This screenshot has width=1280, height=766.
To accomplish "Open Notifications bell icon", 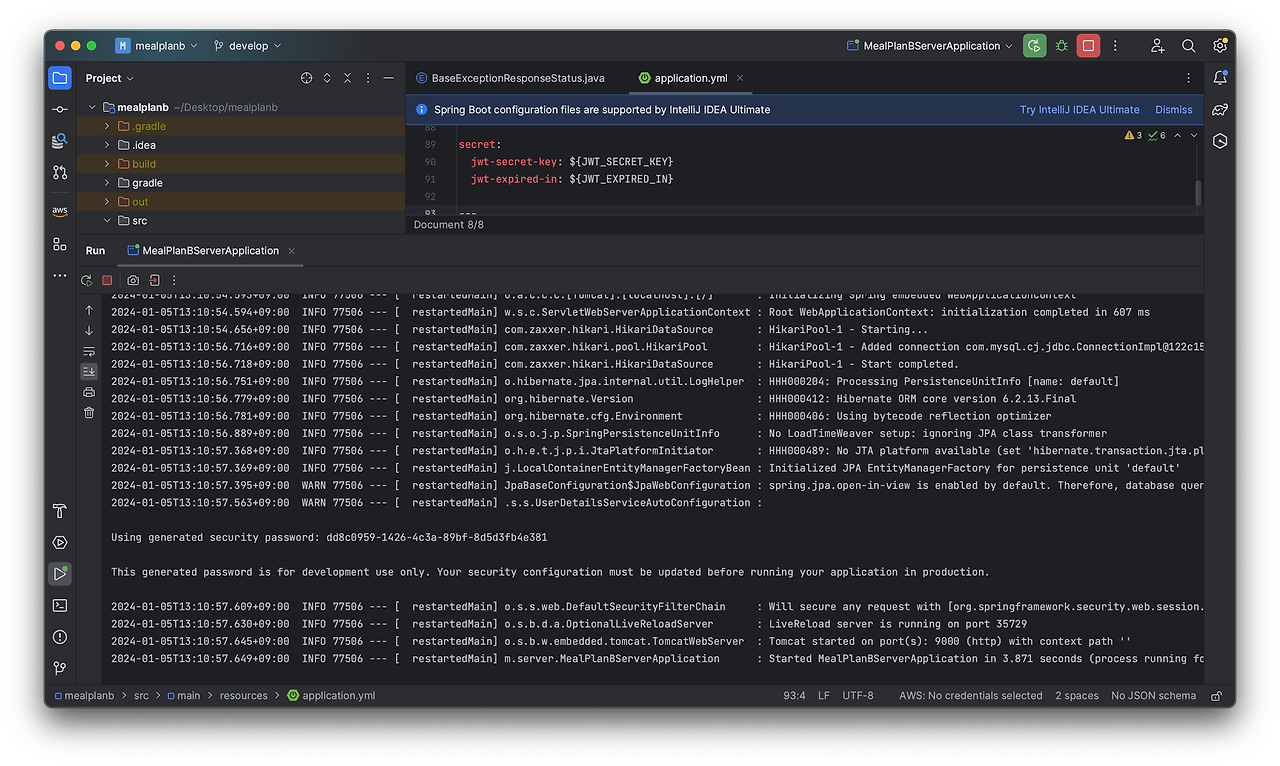I will pyautogui.click(x=1220, y=78).
